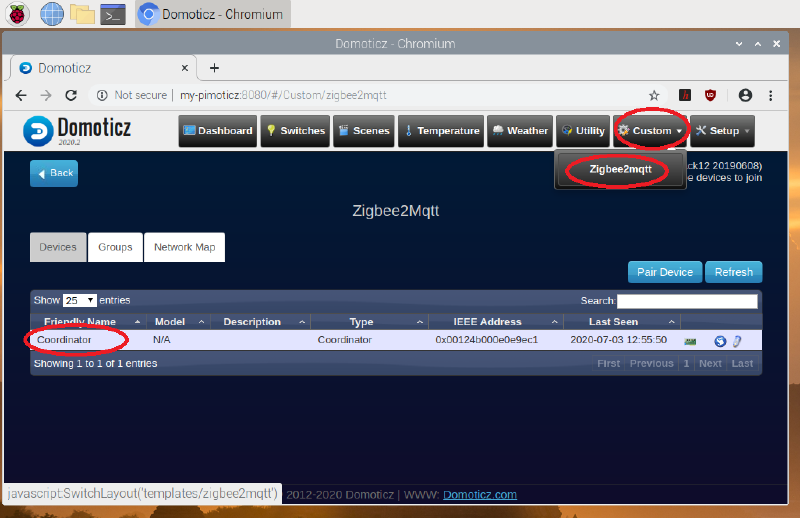This screenshot has height=518, width=800.
Task: Go to First page of entries
Action: coord(609,363)
